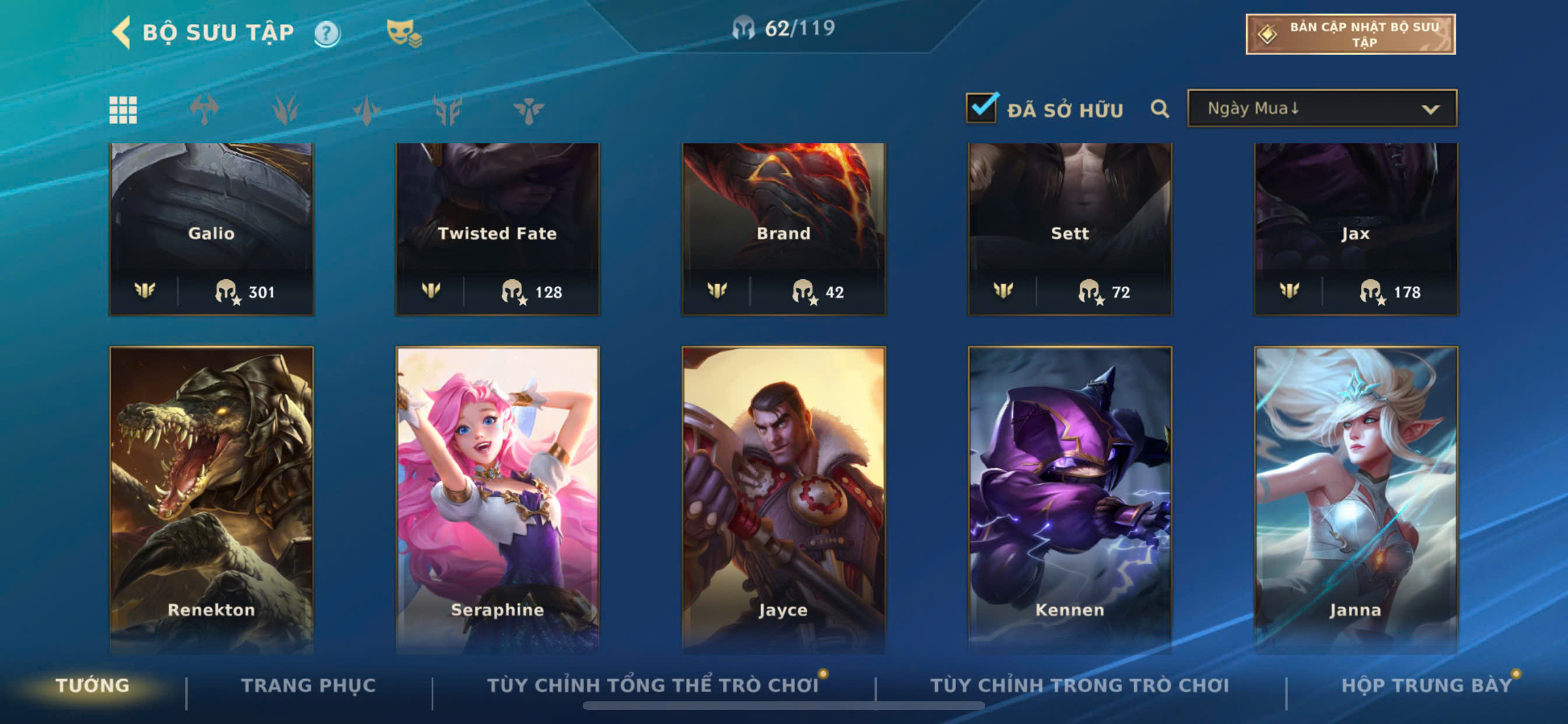
Task: Filter by the fifth role emblem icon
Action: click(x=528, y=110)
